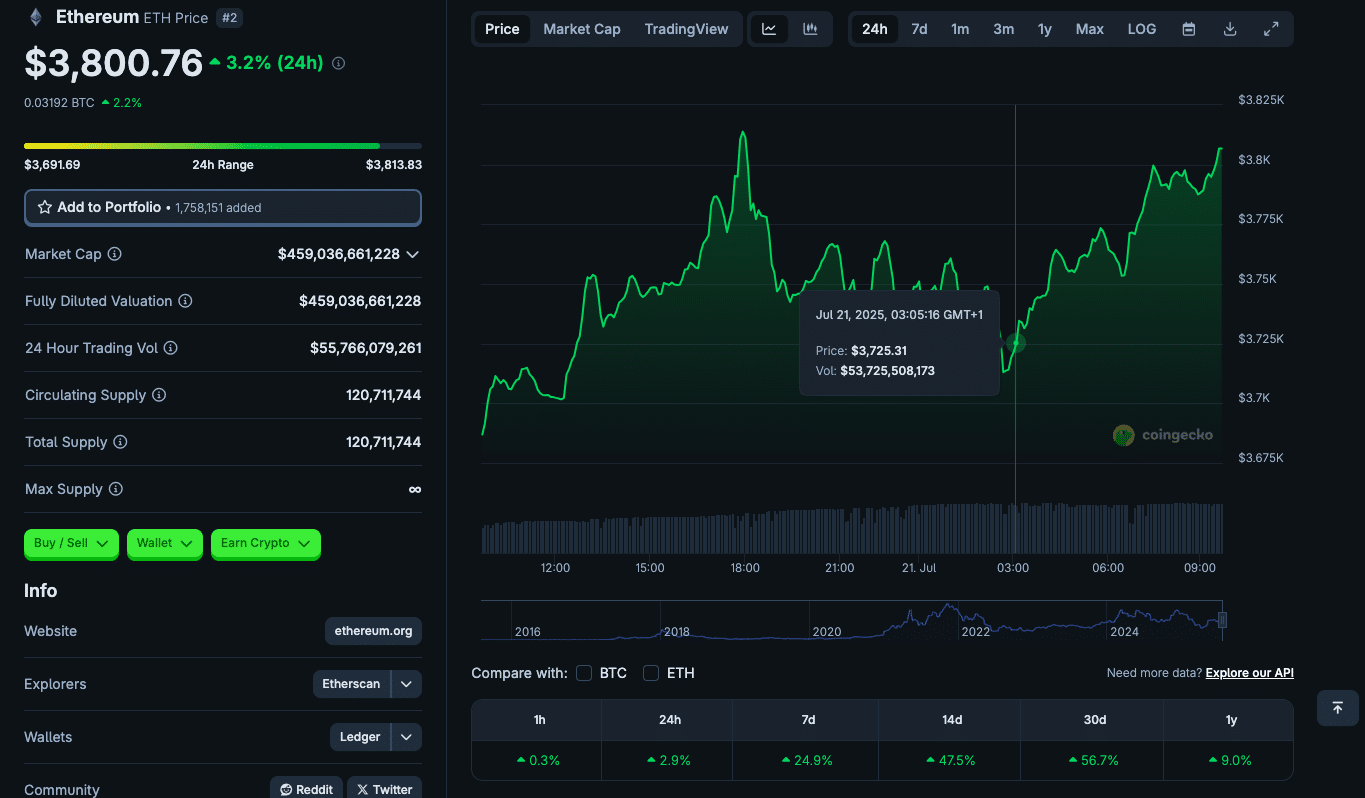Enable BTC comparison checkbox
Screen dimensions: 1365x798
(x=584, y=673)
